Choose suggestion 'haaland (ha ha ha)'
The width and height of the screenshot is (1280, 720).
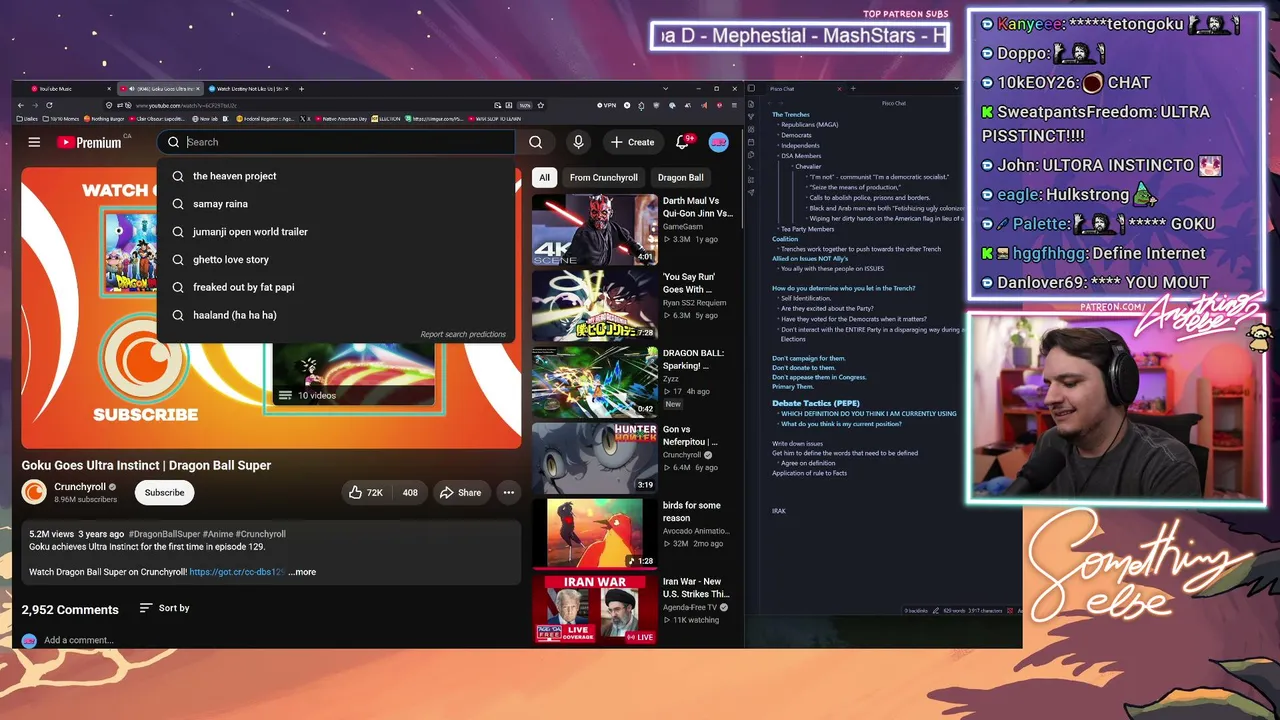tap(336, 315)
